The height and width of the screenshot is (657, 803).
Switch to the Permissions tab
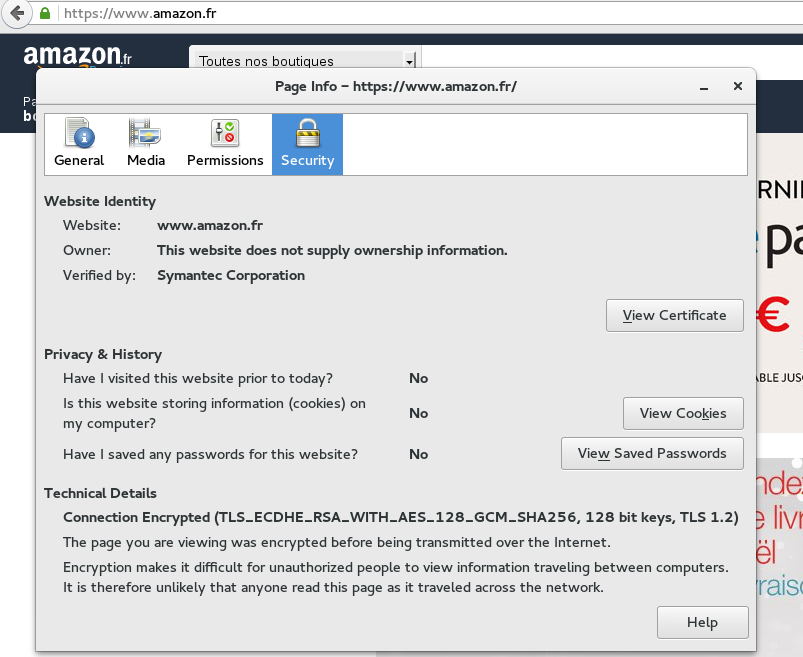tap(224, 143)
